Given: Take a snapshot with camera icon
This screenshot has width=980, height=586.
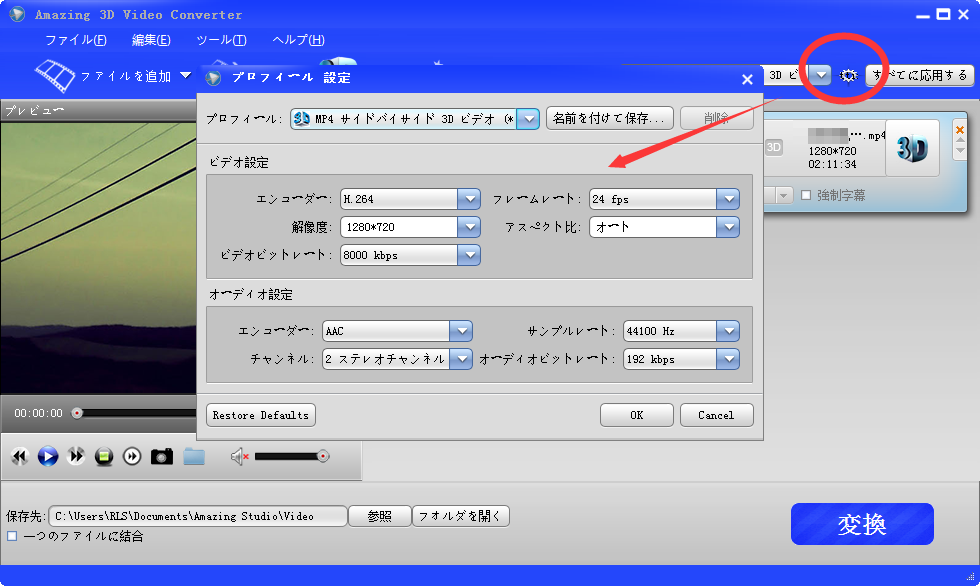Looking at the screenshot, I should click(162, 456).
